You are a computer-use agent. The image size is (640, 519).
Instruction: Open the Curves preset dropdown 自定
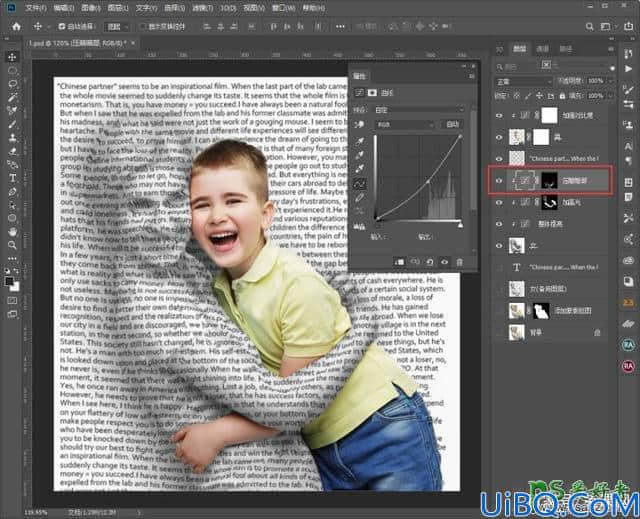pyautogui.click(x=419, y=110)
